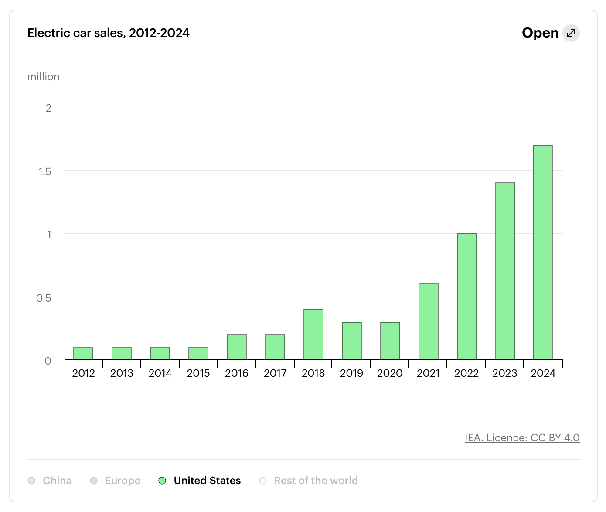Open the chart using the Open label
The height and width of the screenshot is (512, 606).
click(x=540, y=33)
